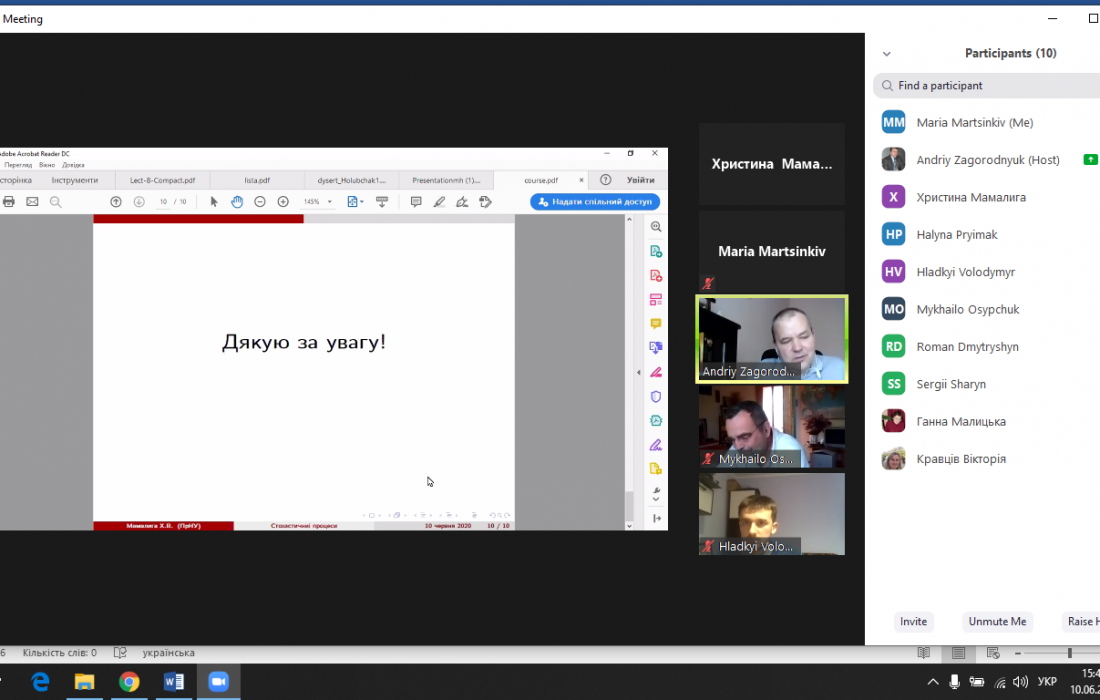Viewport: 1100px width, 700px height.
Task: Switch to the lista.pdf tab
Action: 257,180
